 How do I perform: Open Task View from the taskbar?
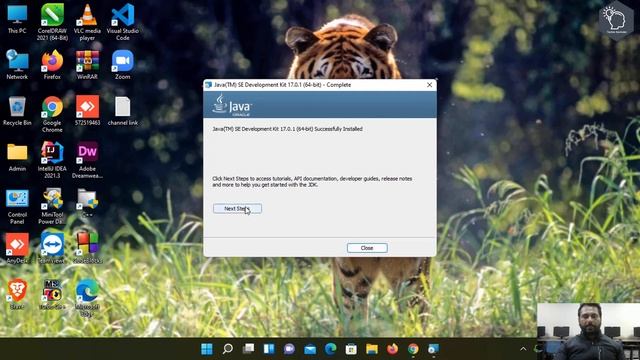click(x=248, y=349)
